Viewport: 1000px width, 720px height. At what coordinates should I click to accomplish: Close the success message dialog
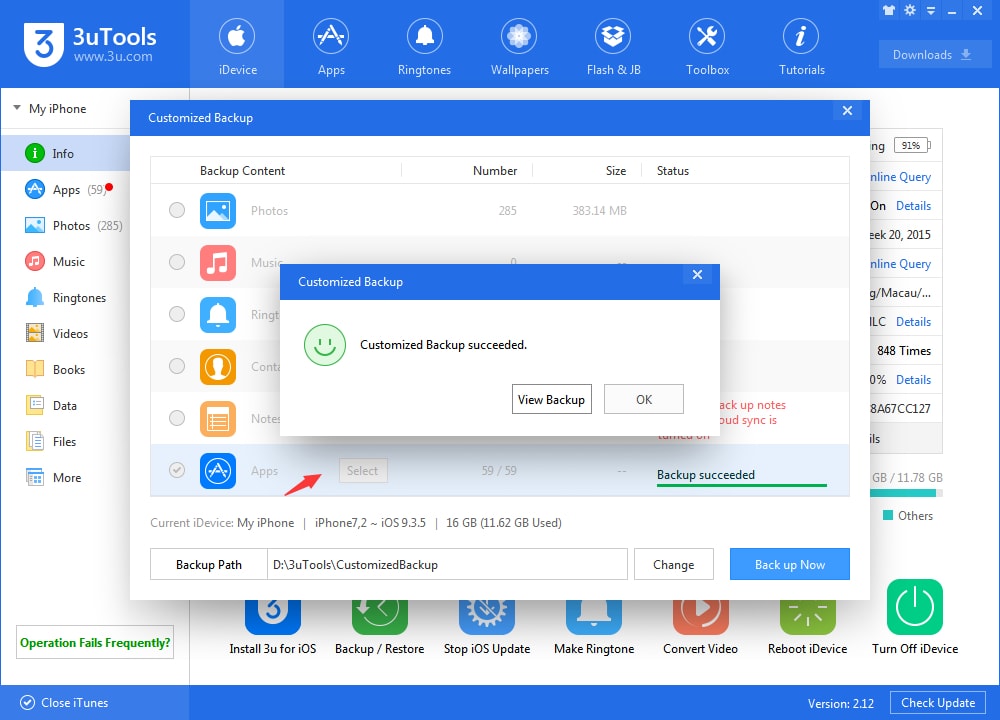tap(697, 274)
